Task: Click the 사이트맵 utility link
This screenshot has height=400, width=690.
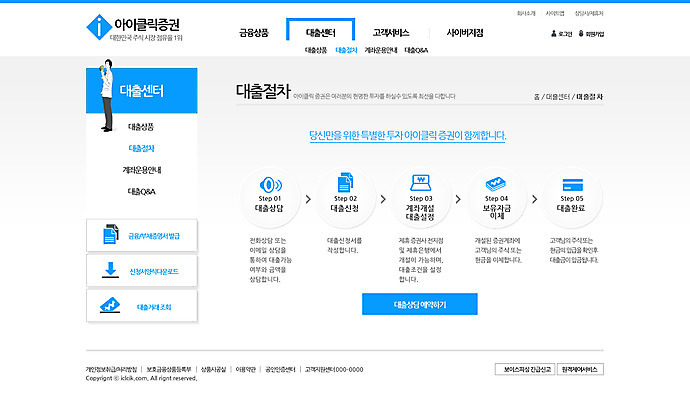Action: pyautogui.click(x=555, y=14)
